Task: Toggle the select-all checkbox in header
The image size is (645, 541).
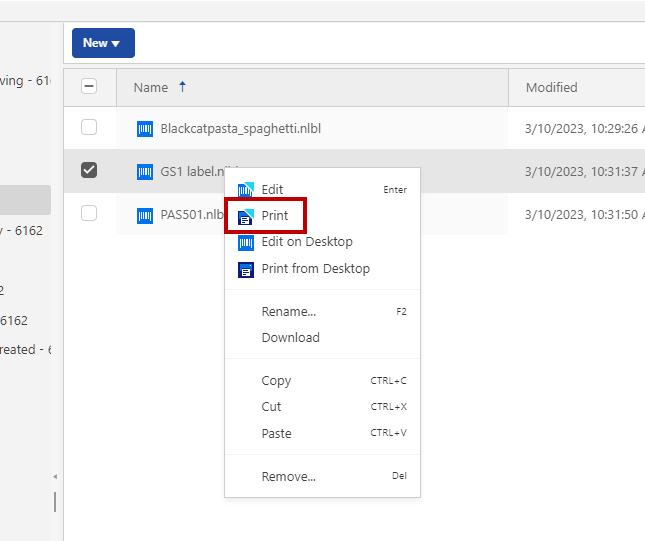Action: pos(89,87)
